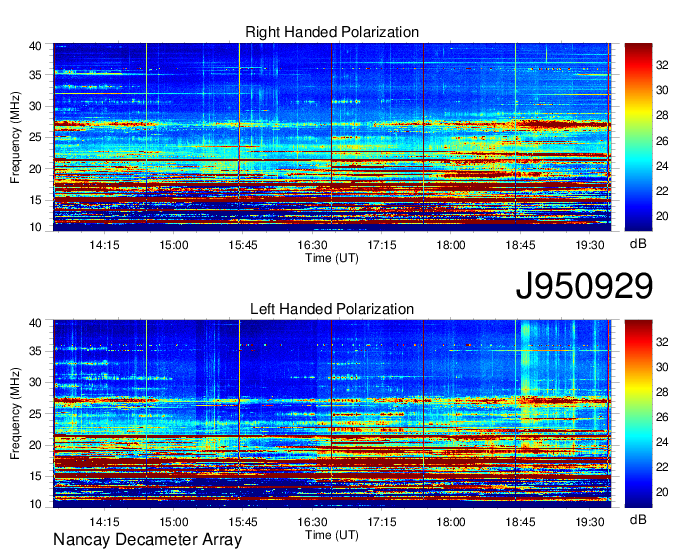Click the 16:30 time tick of Right Handed plot
This screenshot has height=552, width=680.
(312, 245)
